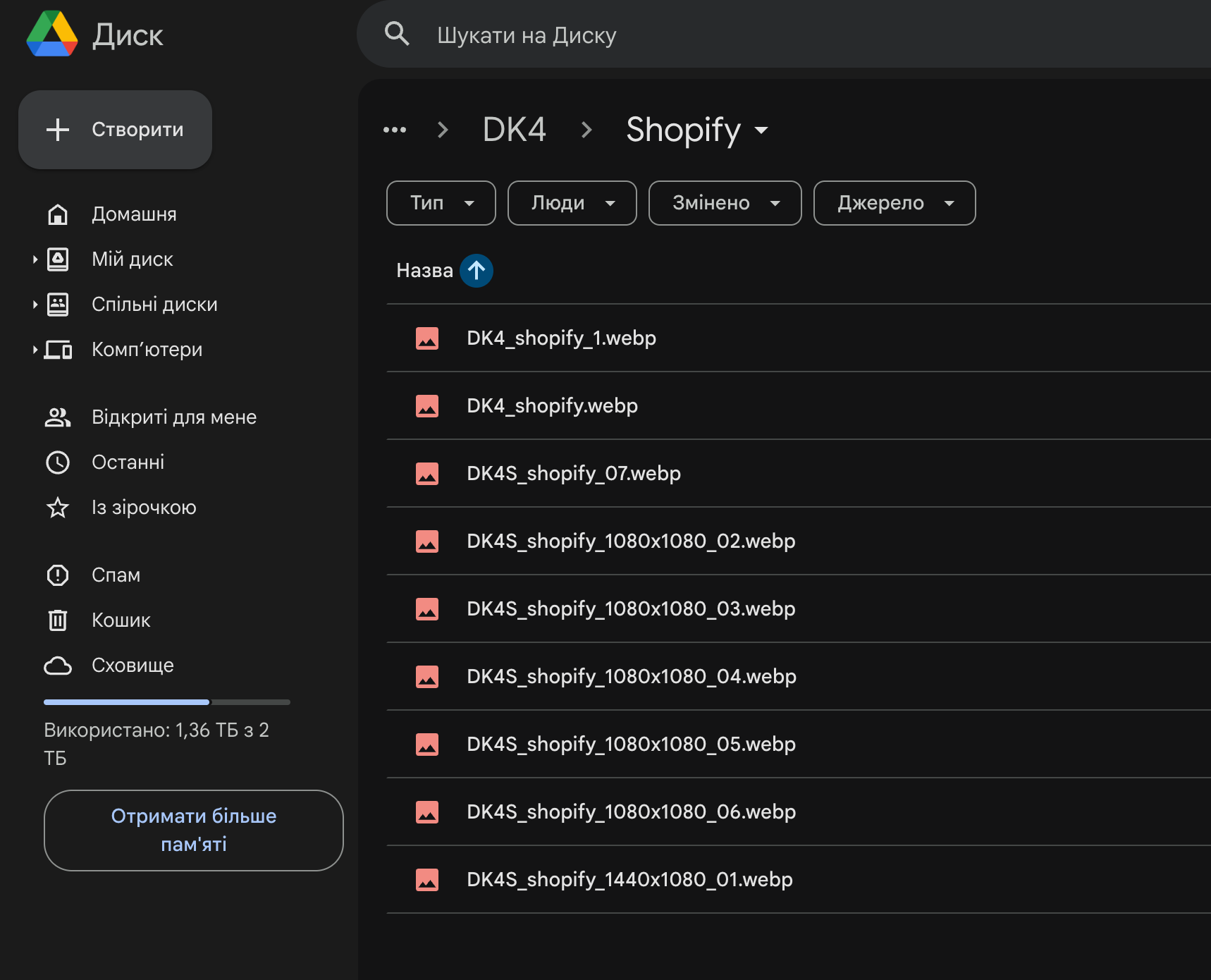The width and height of the screenshot is (1211, 980).
Task: Click the image icon of DK4_shopify_1.webp
Action: point(427,338)
